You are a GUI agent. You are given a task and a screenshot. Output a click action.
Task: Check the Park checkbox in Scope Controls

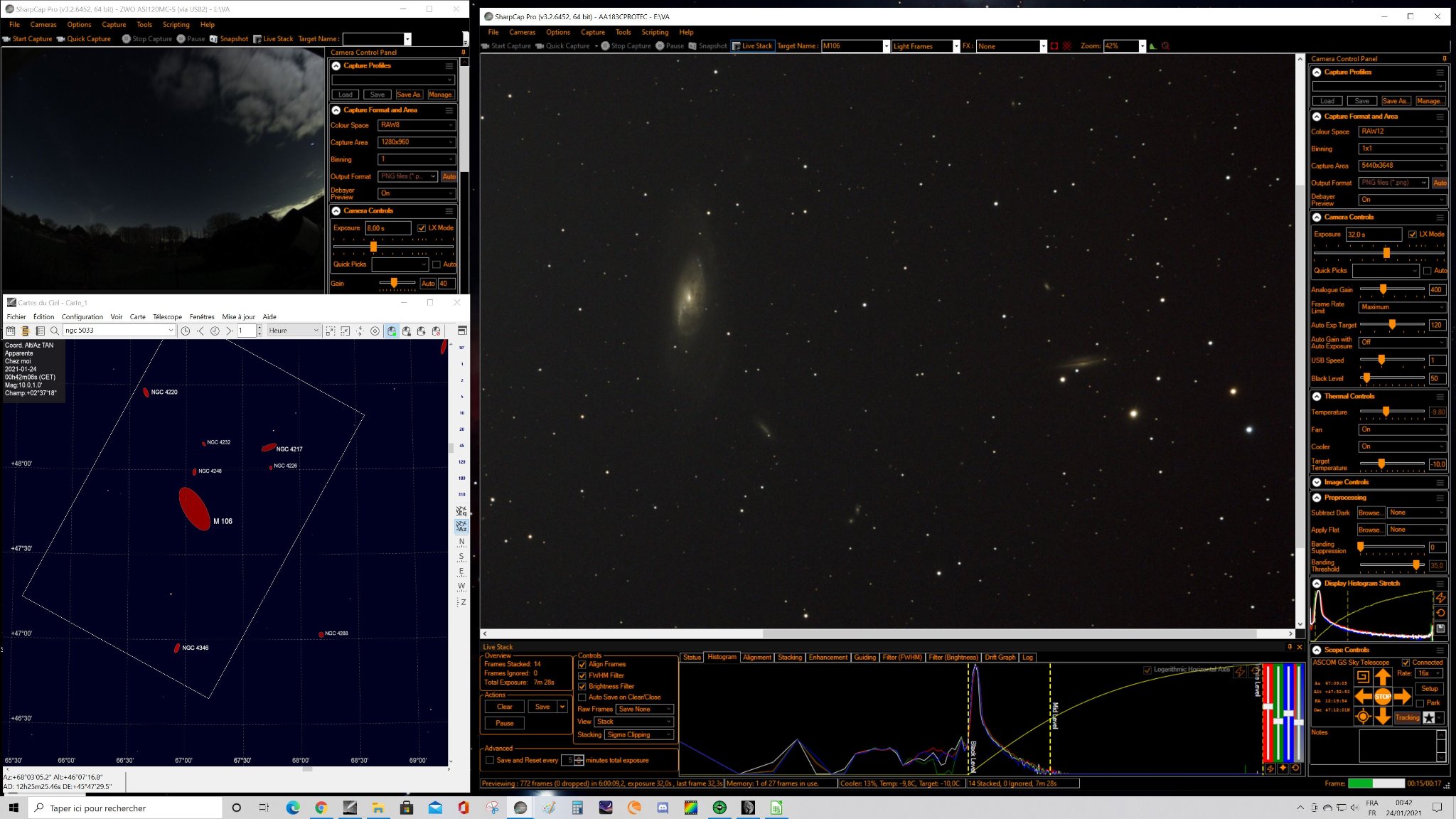click(1420, 703)
